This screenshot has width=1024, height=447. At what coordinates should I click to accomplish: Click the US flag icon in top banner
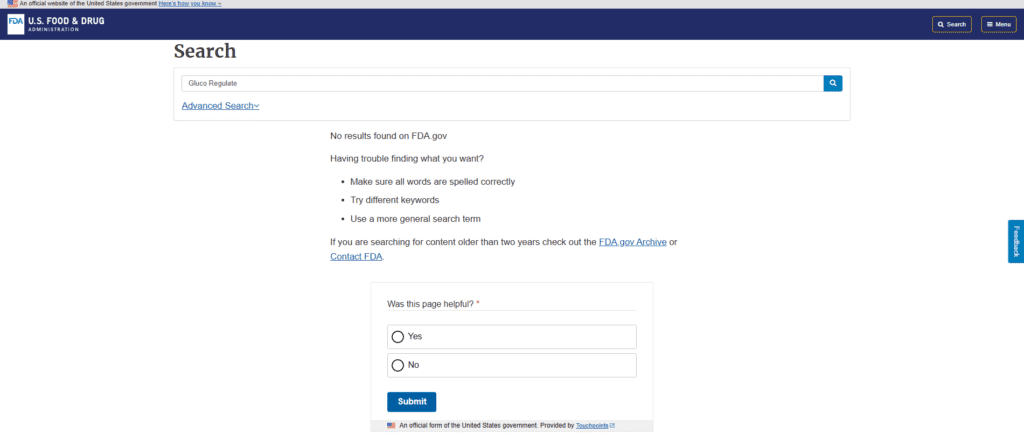12,4
